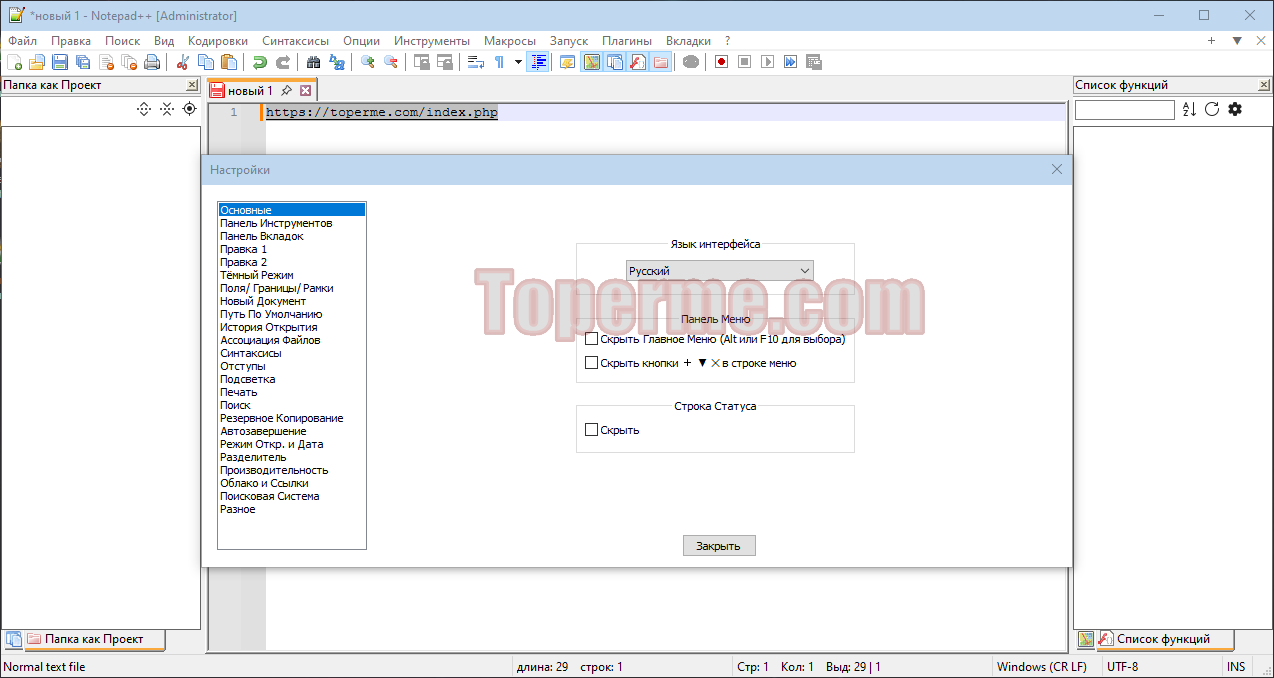Enable Скрыть Главное Меню checkbox
Screen dimensions: 1274x678
(x=592, y=339)
